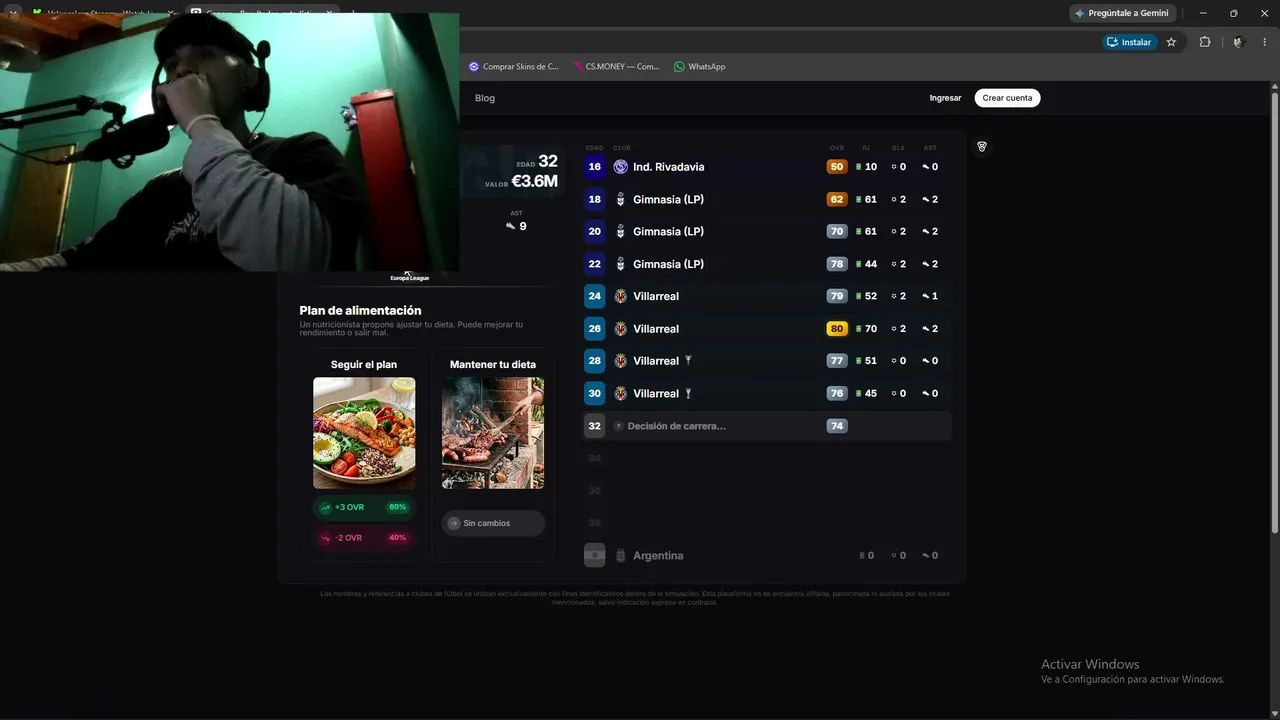Viewport: 1280px width, 720px height.
Task: Go to the Blog page
Action: tap(485, 98)
